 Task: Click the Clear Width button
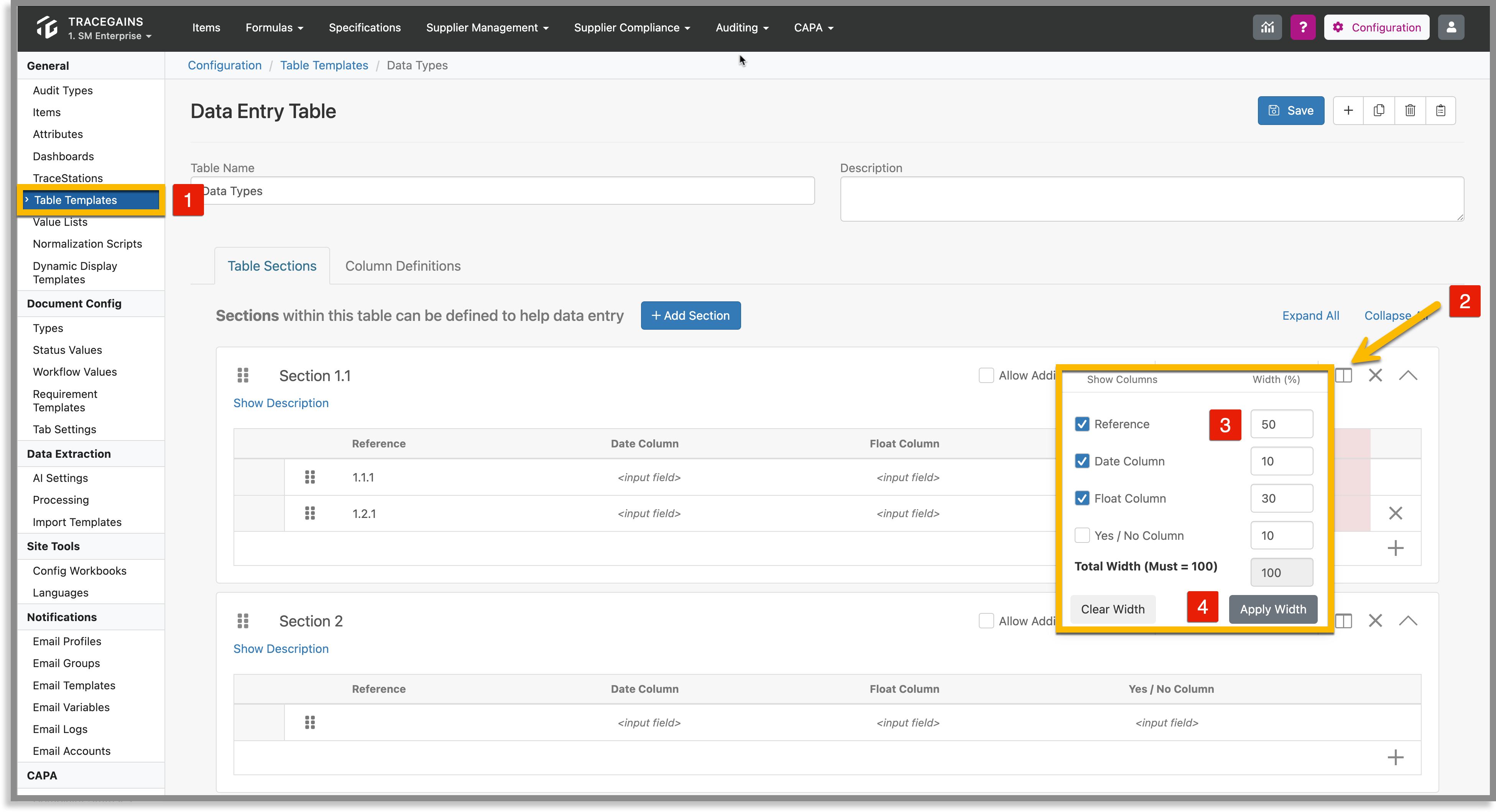click(1113, 609)
